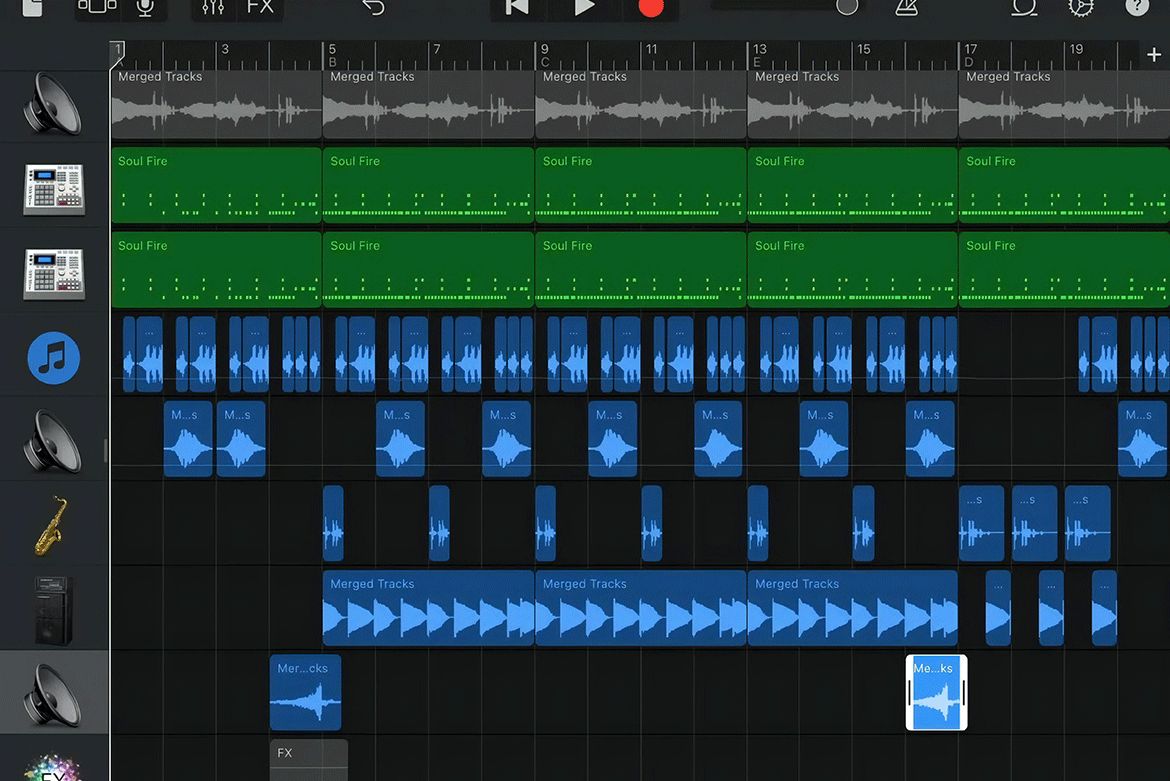Select the saxophone track header
1170x781 pixels.
[54, 527]
